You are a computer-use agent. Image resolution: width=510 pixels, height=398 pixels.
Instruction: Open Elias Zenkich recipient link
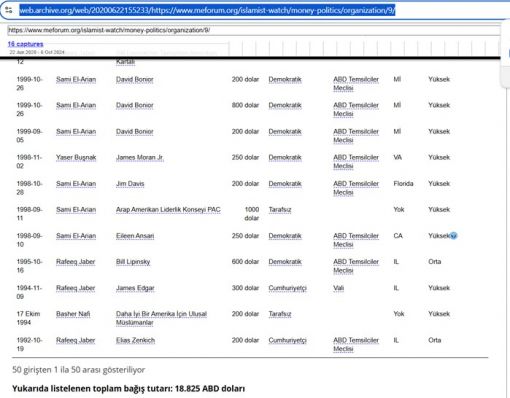click(135, 340)
